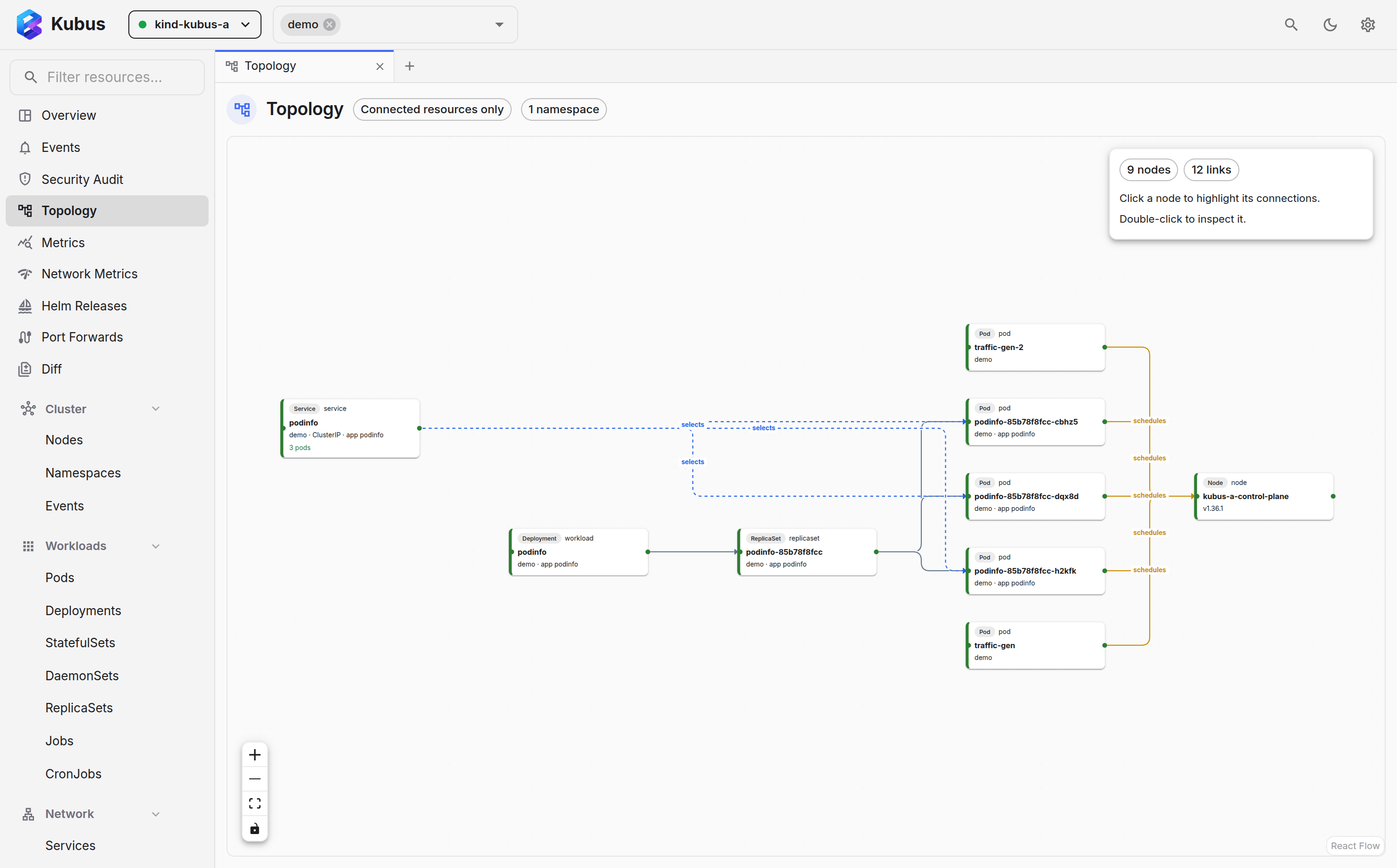Add a new tab with plus icon
The height and width of the screenshot is (868, 1397).
click(x=409, y=66)
